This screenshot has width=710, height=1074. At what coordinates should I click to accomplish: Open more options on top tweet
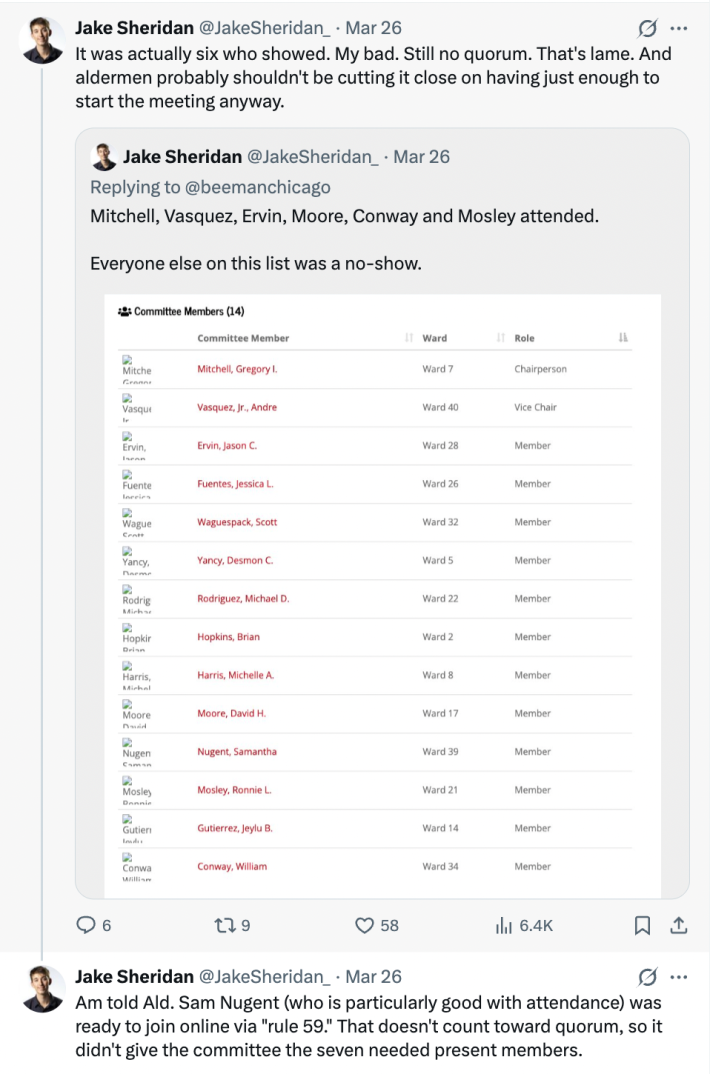pyautogui.click(x=679, y=28)
